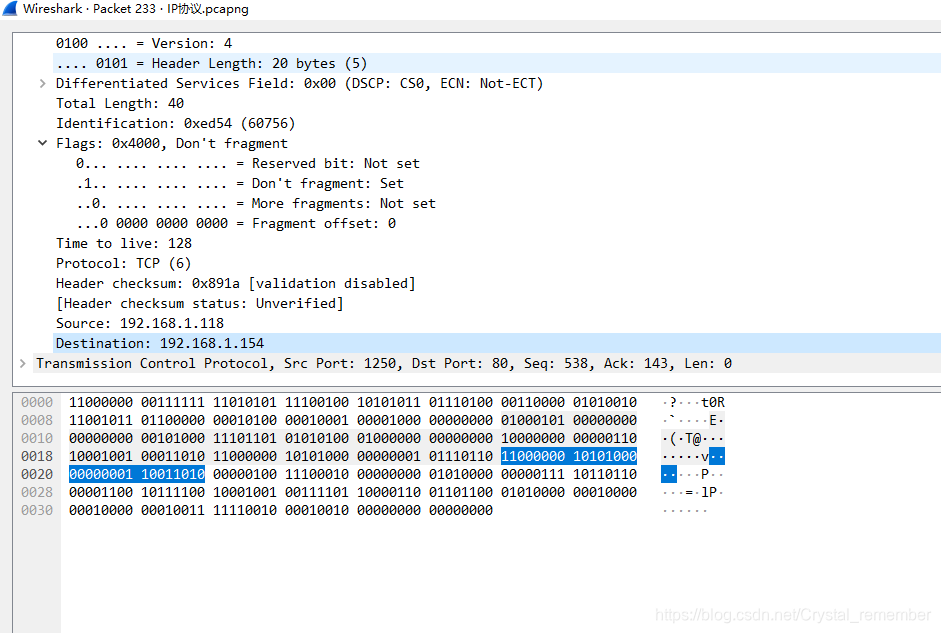Select the Version: 4 field
The width and height of the screenshot is (941, 633).
(143, 43)
